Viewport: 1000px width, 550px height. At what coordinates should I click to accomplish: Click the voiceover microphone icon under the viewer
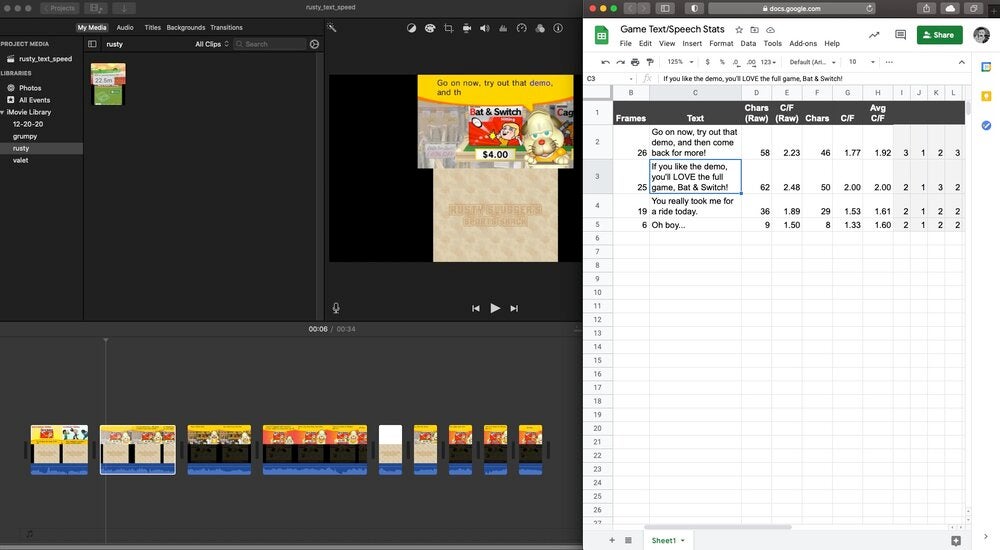coord(336,308)
